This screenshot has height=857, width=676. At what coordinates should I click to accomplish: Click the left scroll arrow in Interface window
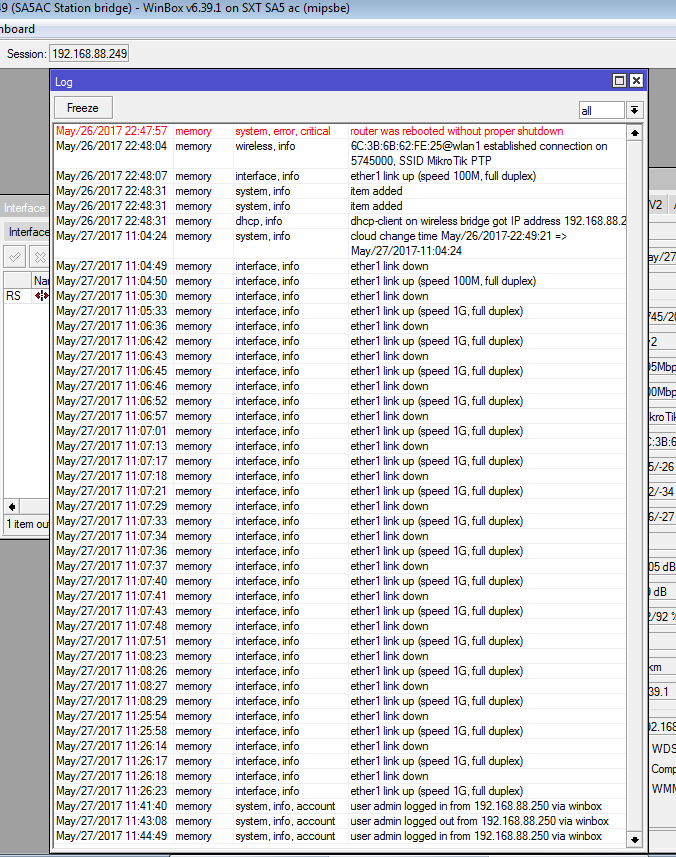point(12,506)
